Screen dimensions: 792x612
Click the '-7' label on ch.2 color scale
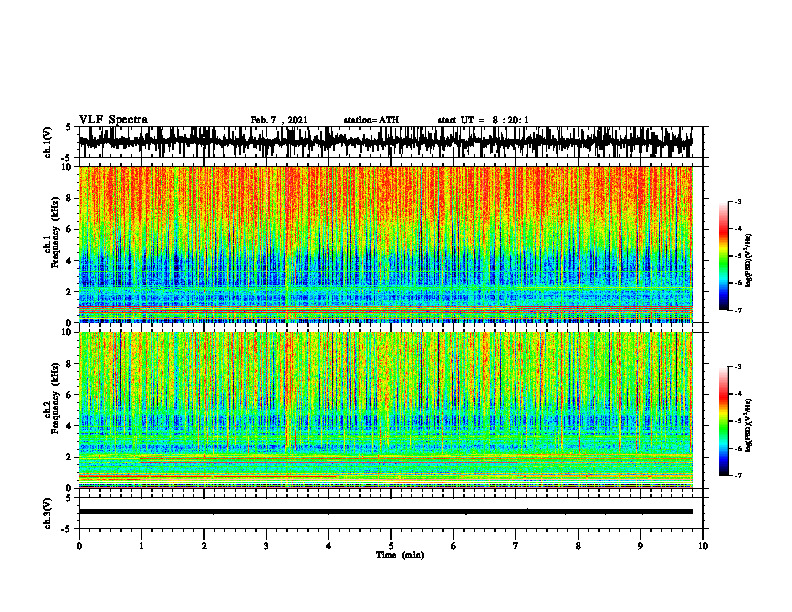pos(738,475)
